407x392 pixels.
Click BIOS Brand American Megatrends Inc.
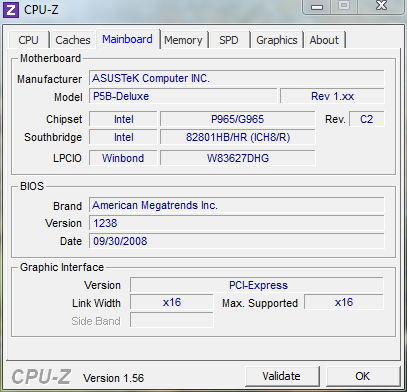(x=237, y=205)
